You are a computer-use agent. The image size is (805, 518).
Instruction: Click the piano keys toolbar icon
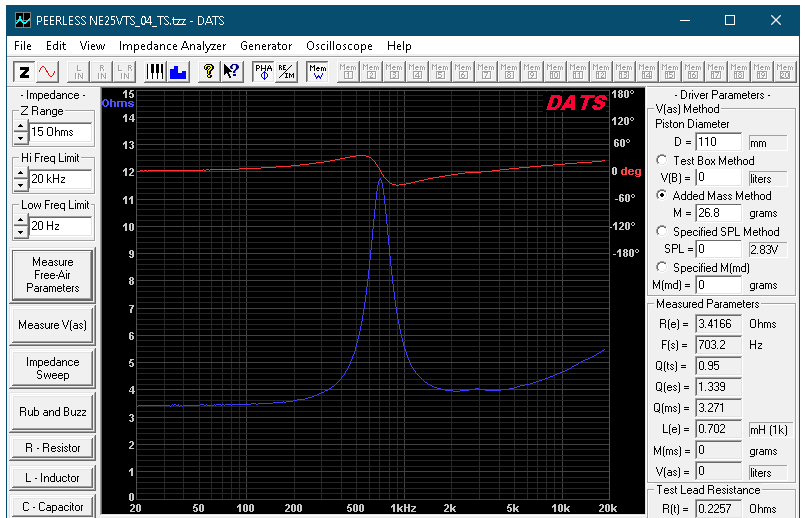[155, 72]
